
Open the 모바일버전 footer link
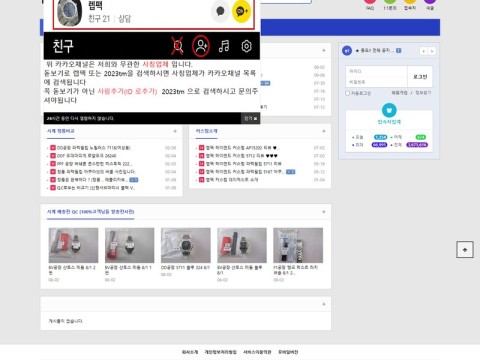click(x=288, y=352)
